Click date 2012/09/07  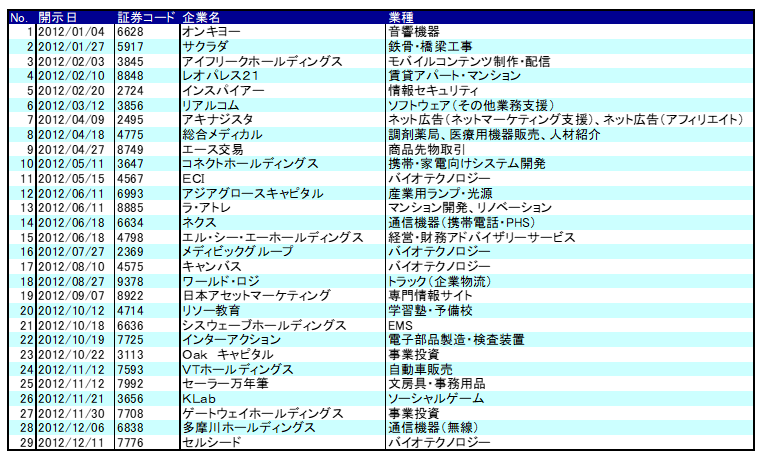[72, 296]
